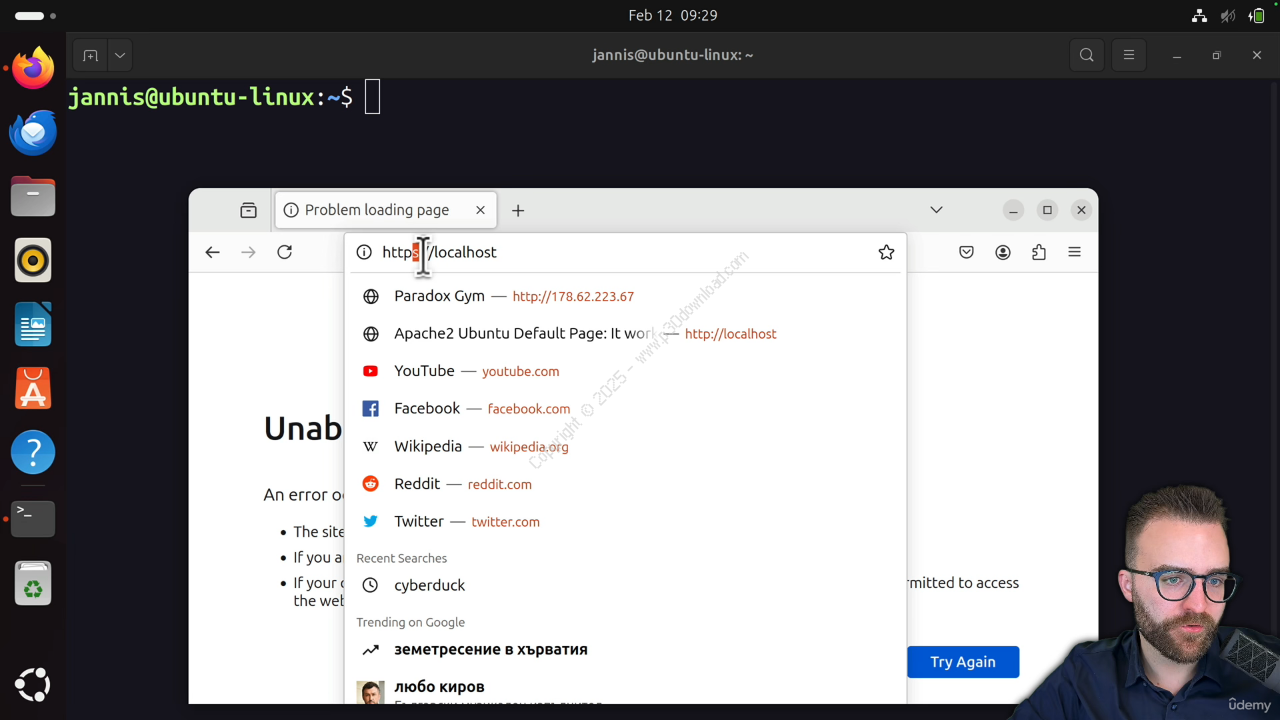Click the Firefox forward arrow
Viewport: 1280px width, 720px height.
(248, 252)
